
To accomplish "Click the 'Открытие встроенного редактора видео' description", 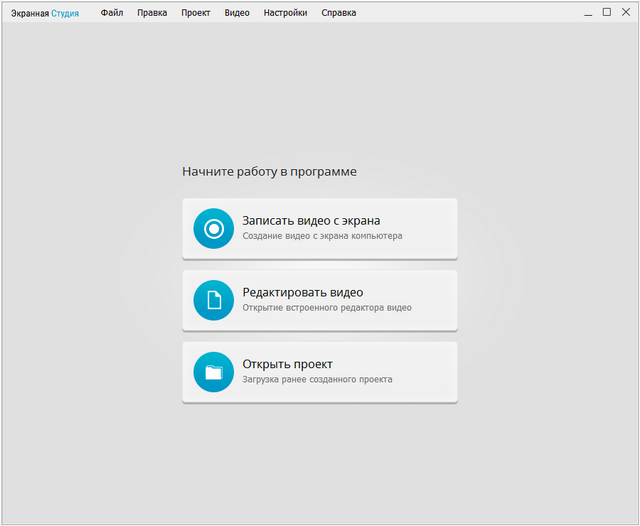I will click(326, 308).
